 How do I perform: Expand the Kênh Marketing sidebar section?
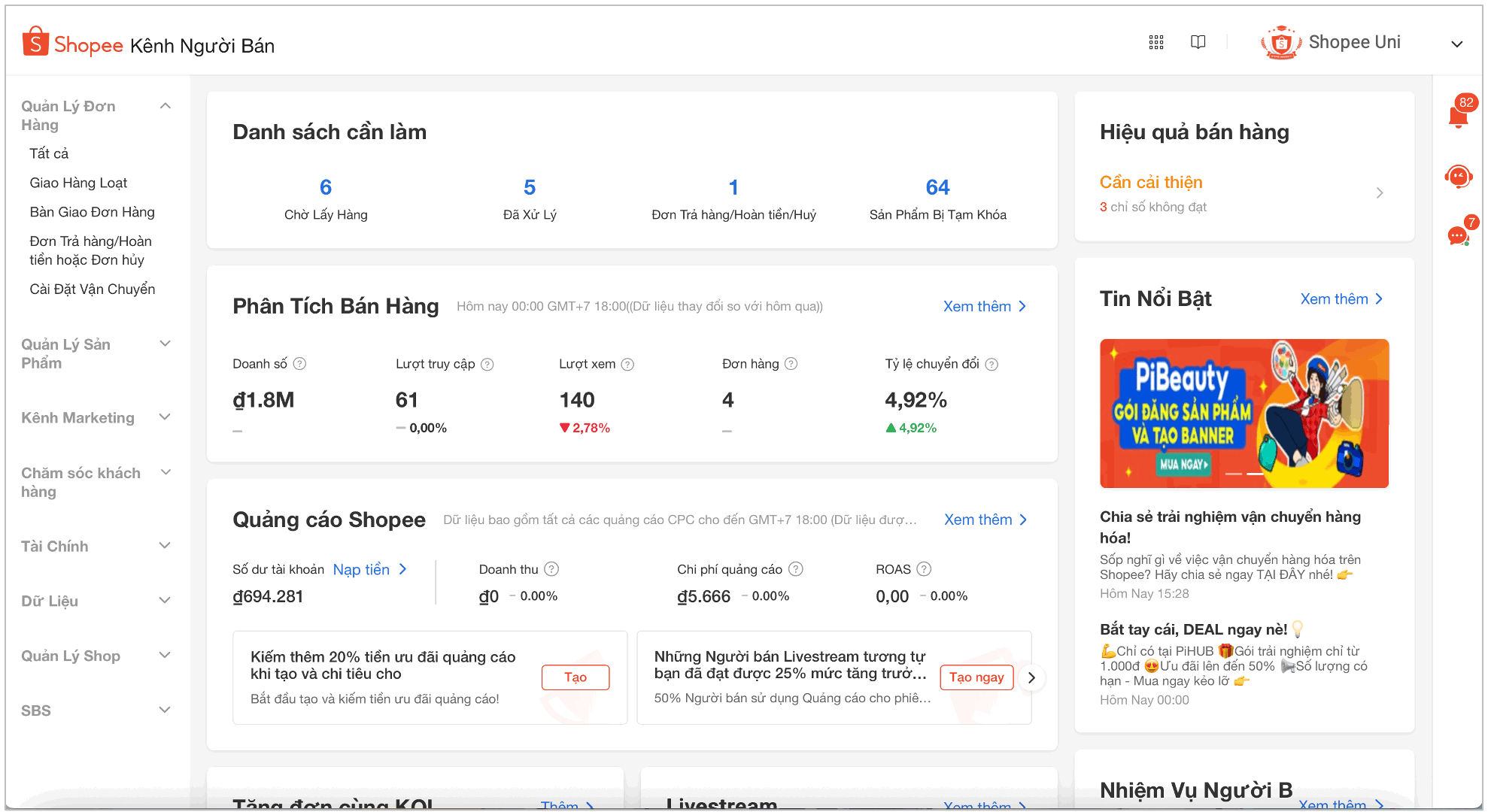tap(166, 417)
